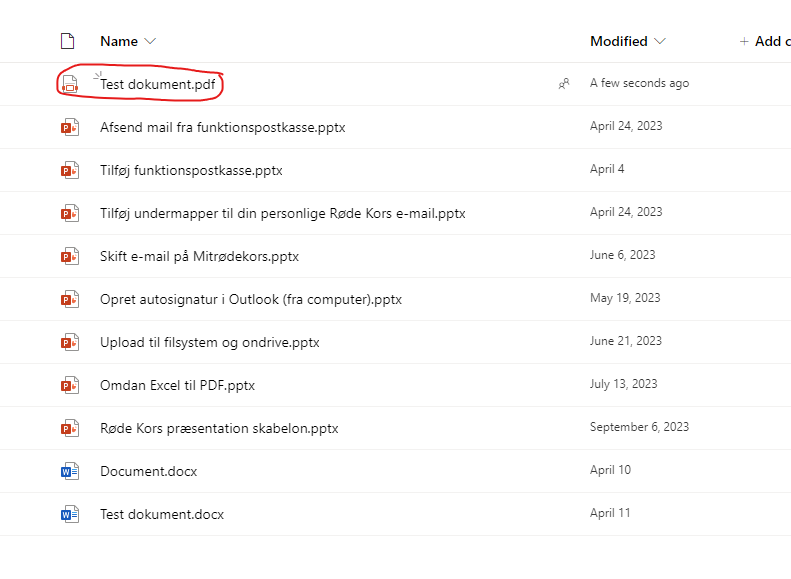The image size is (791, 579).
Task: Open Test dokument.docx file
Action: (162, 514)
